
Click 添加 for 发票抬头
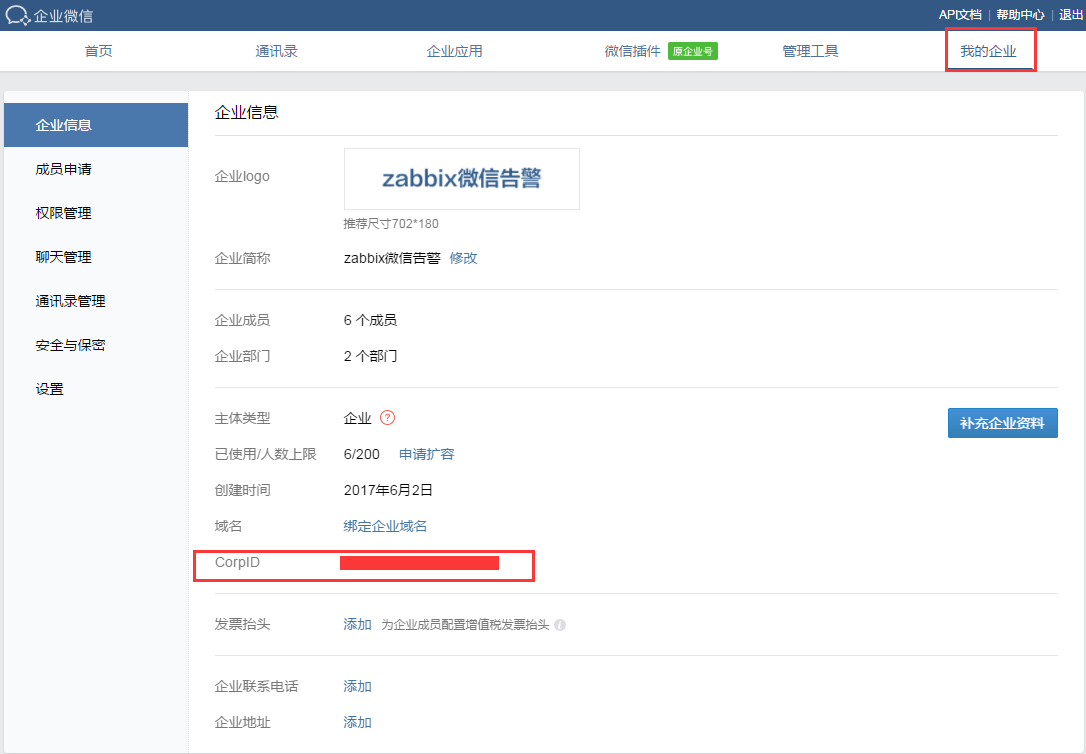tap(357, 625)
